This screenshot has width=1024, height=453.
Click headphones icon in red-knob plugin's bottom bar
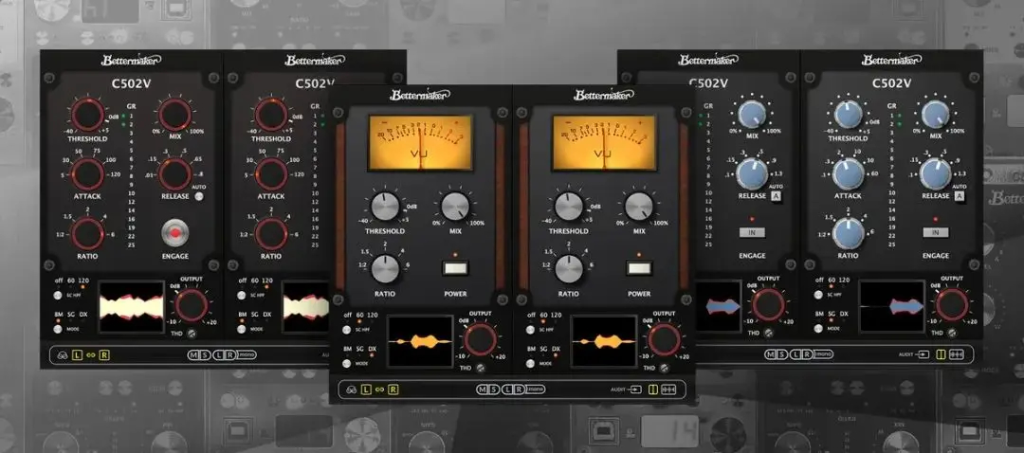coord(62,355)
